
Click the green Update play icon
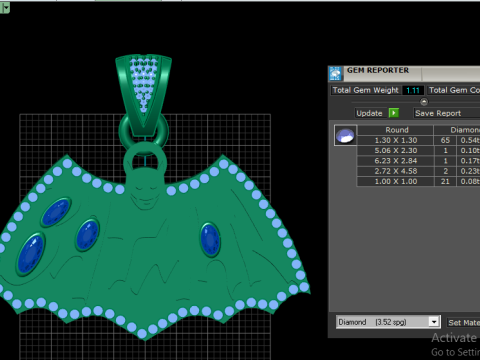coord(394,113)
